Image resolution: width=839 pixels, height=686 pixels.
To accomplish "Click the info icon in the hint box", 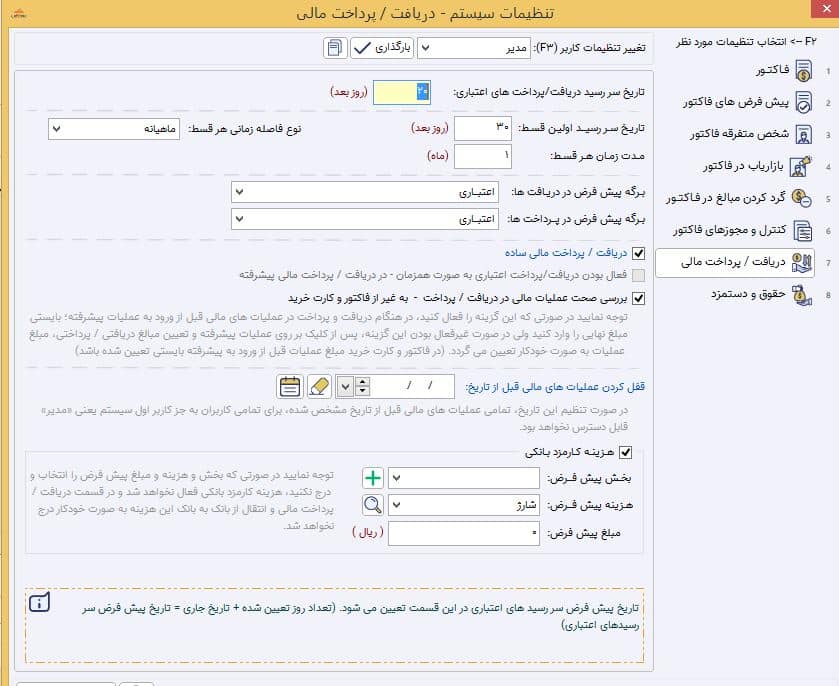I will click(40, 603).
